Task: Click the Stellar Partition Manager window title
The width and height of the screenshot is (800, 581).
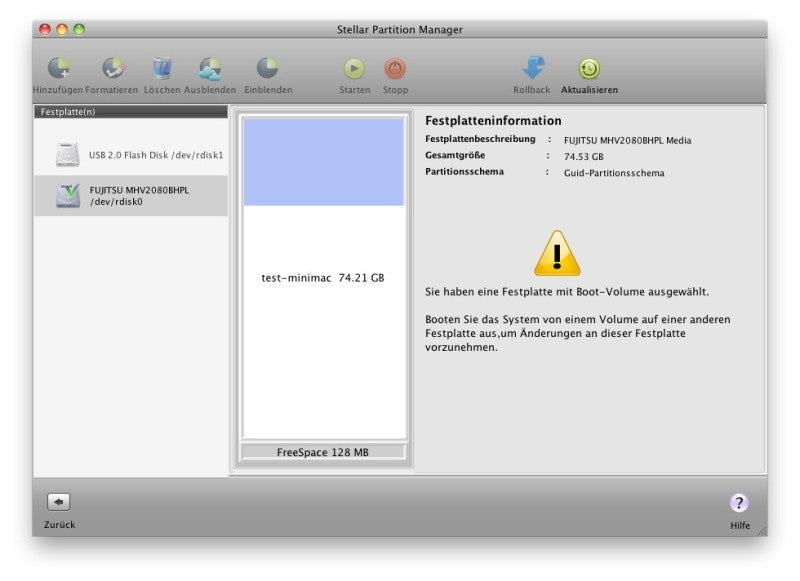Action: pos(399,30)
